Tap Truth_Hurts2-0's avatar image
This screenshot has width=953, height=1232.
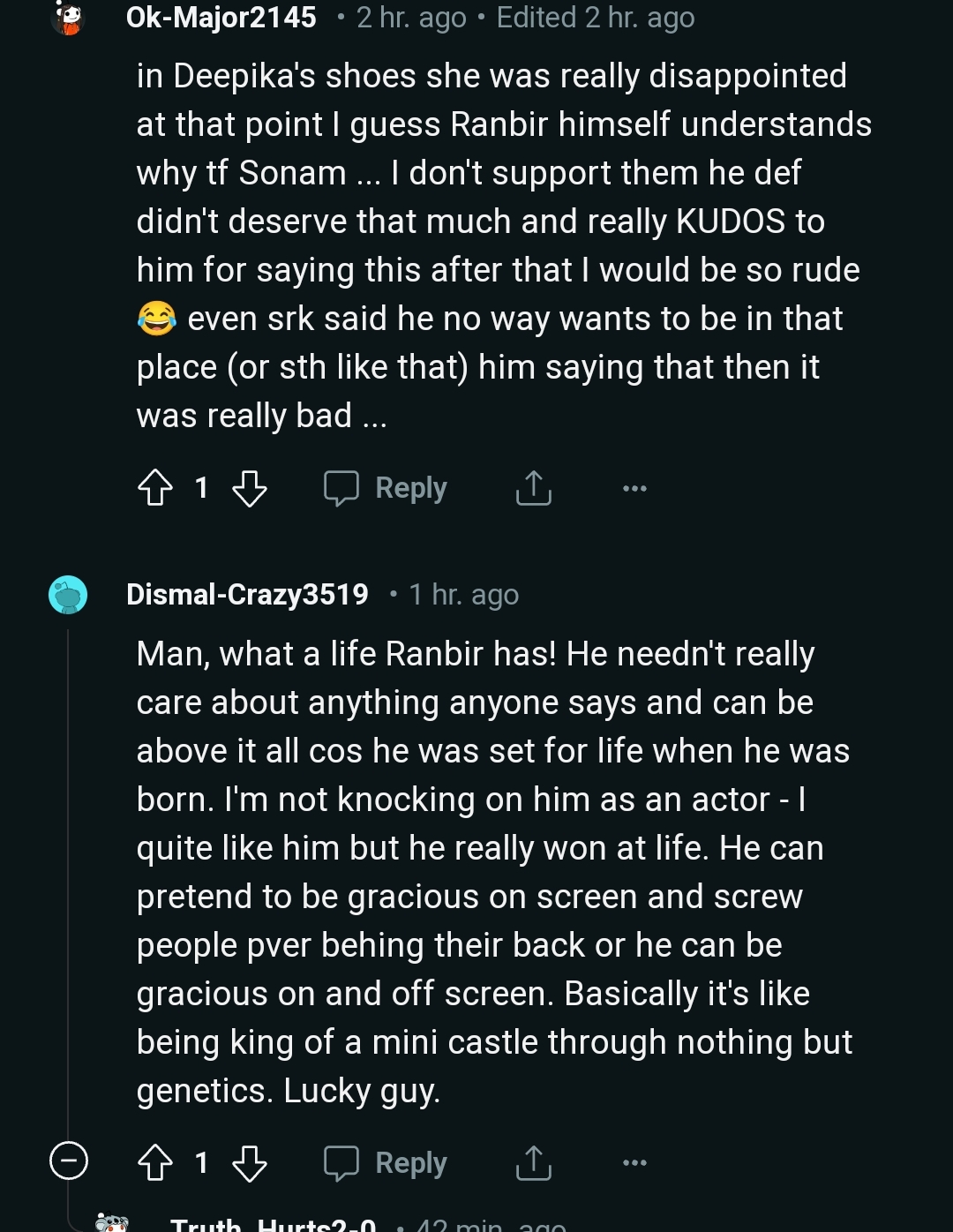click(x=112, y=1223)
